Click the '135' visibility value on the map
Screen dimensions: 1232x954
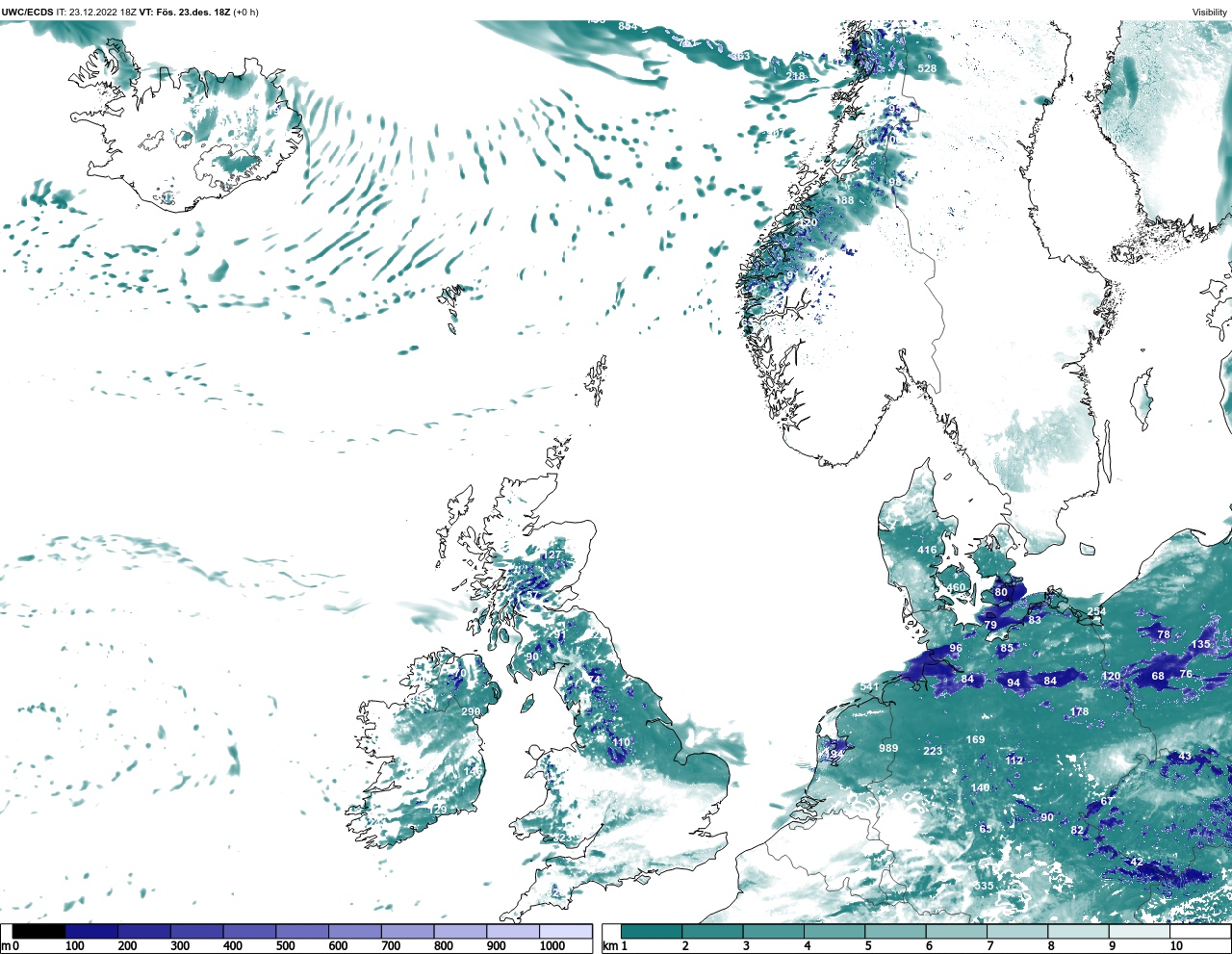pos(1201,645)
